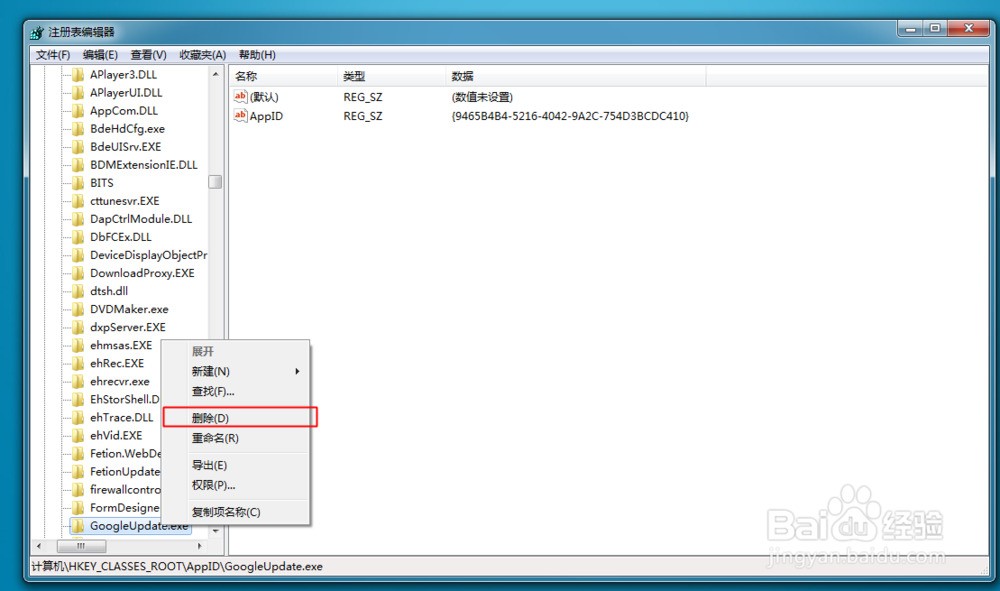Click the APlayer3.DLL folder icon
The height and width of the screenshot is (591, 1000).
tap(78, 75)
